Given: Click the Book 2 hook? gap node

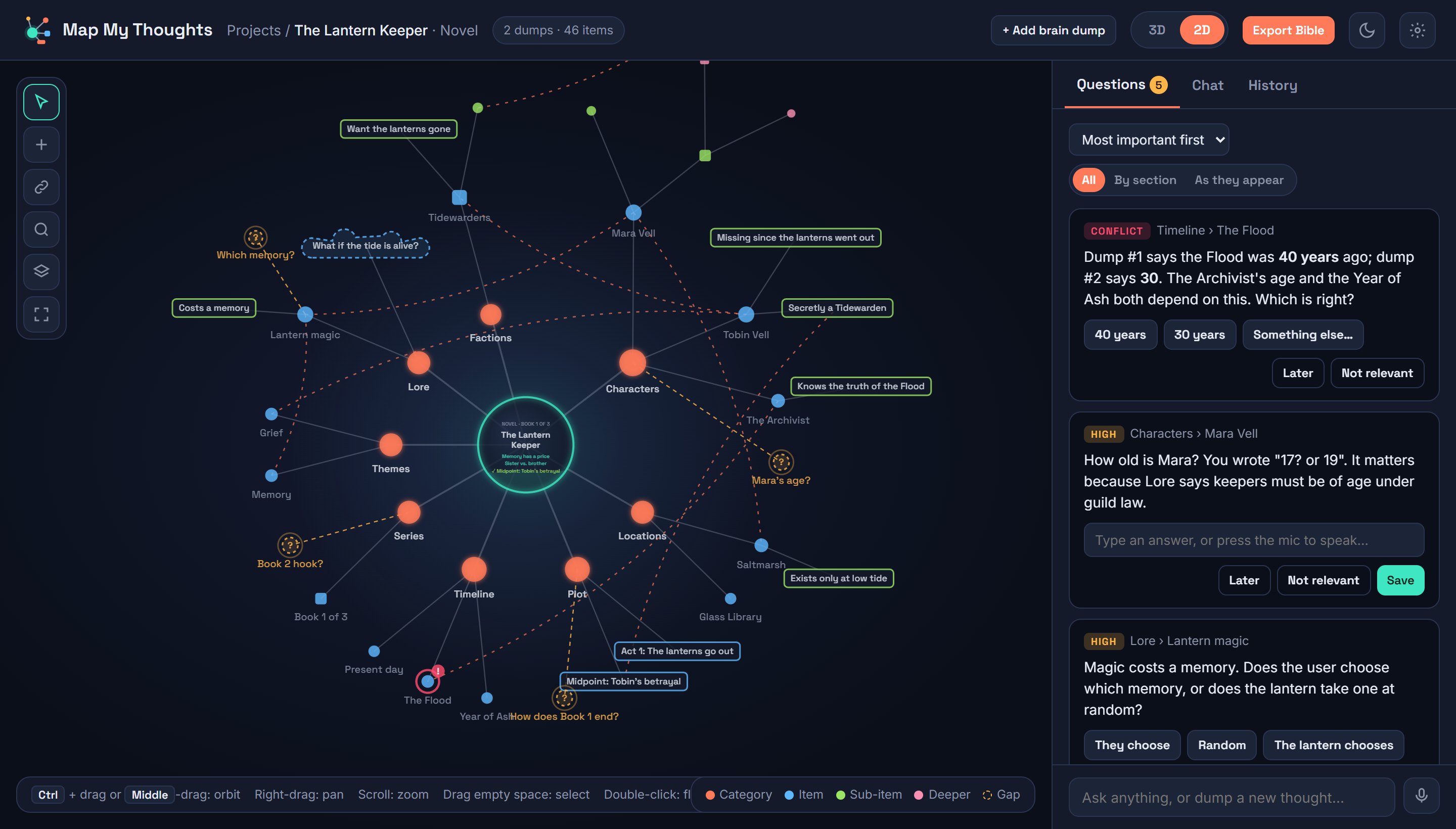Looking at the screenshot, I should [290, 545].
